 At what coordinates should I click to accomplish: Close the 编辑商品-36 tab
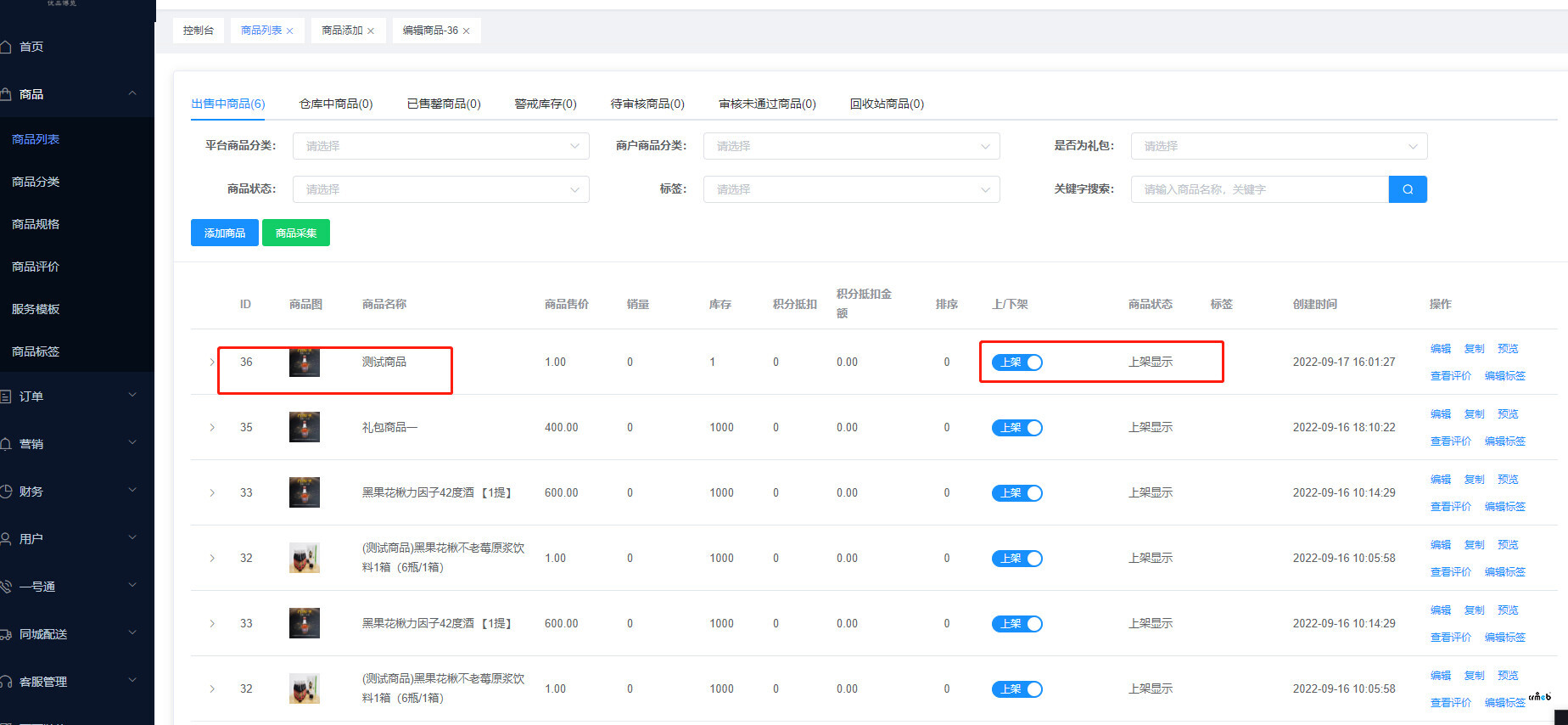point(466,31)
